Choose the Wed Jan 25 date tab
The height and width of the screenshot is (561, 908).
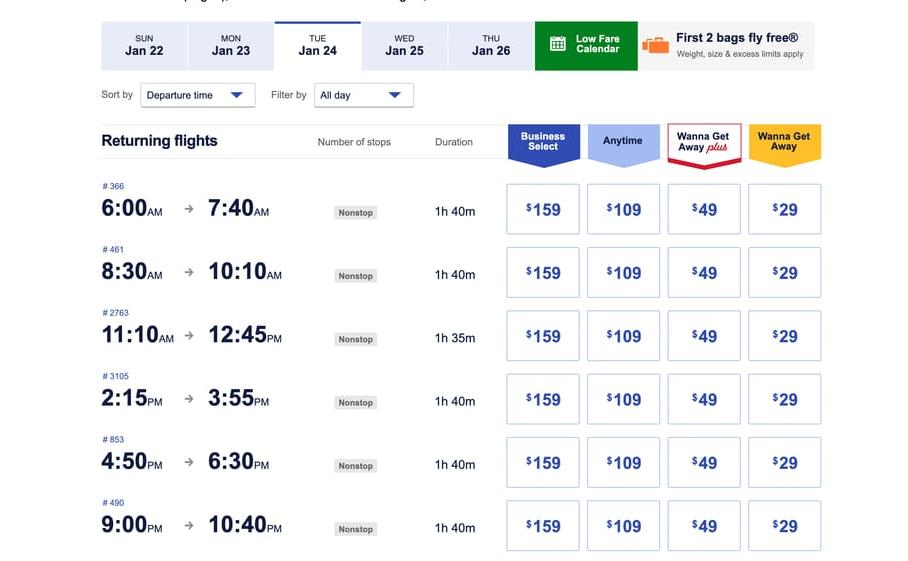(404, 46)
